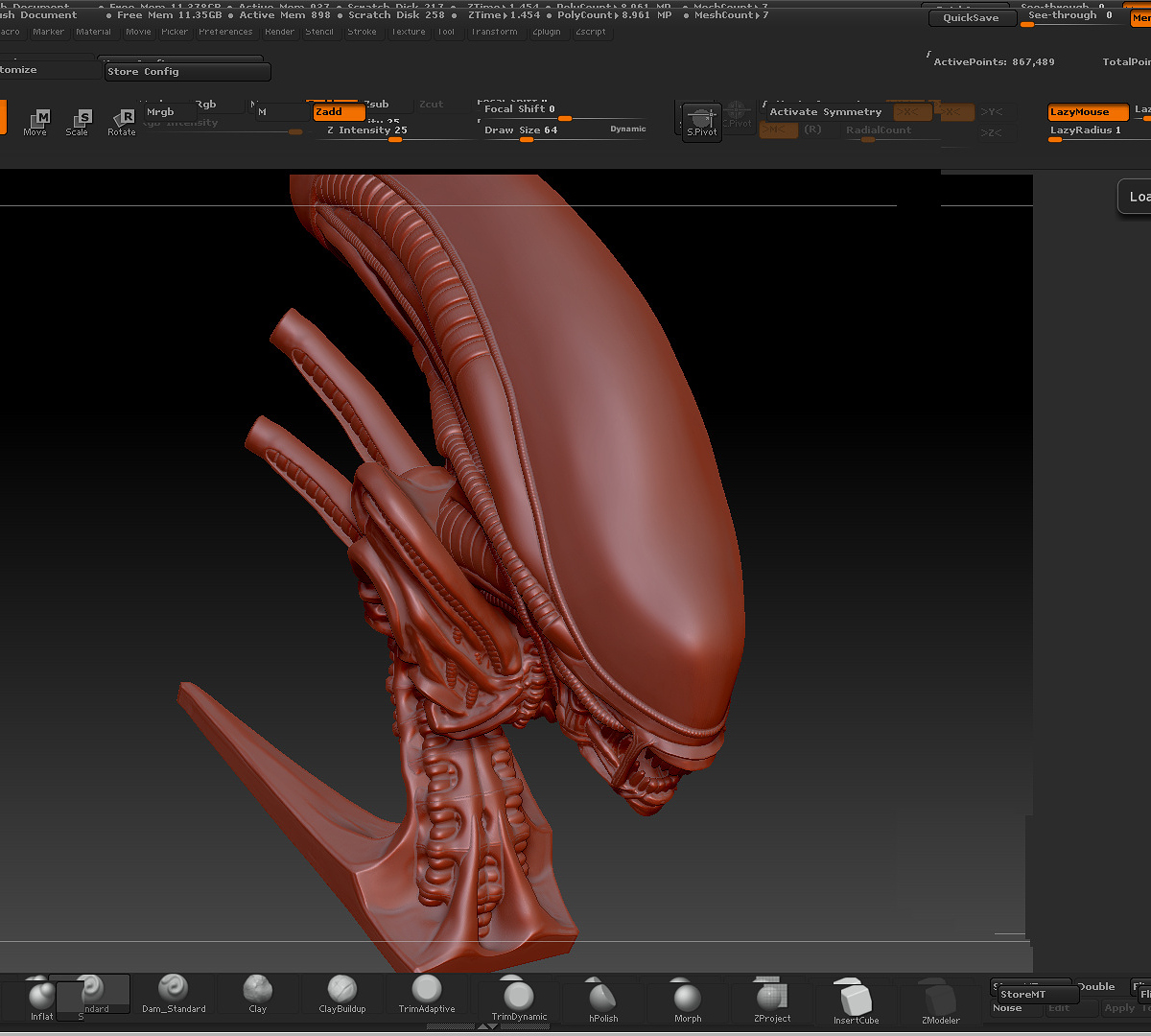The height and width of the screenshot is (1036, 1151).
Task: Click the QuickSave button
Action: (971, 18)
